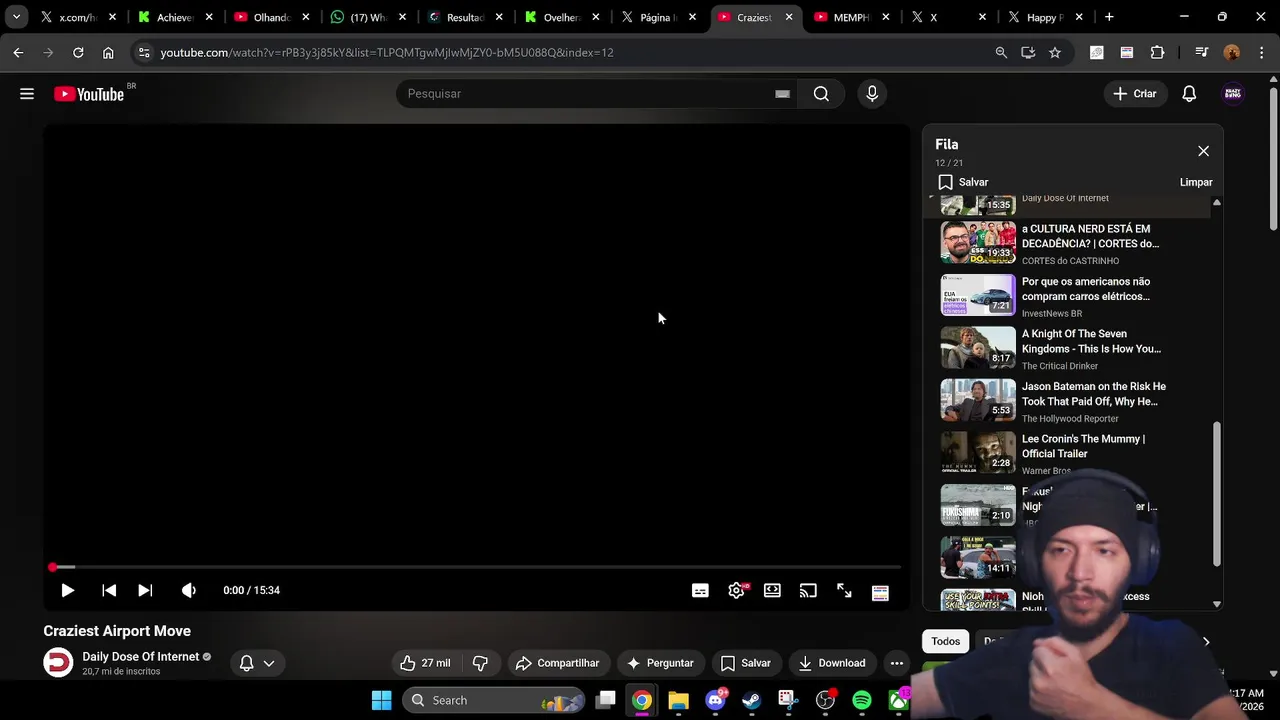Share video via Compartilhar
The width and height of the screenshot is (1280, 720).
(x=557, y=663)
